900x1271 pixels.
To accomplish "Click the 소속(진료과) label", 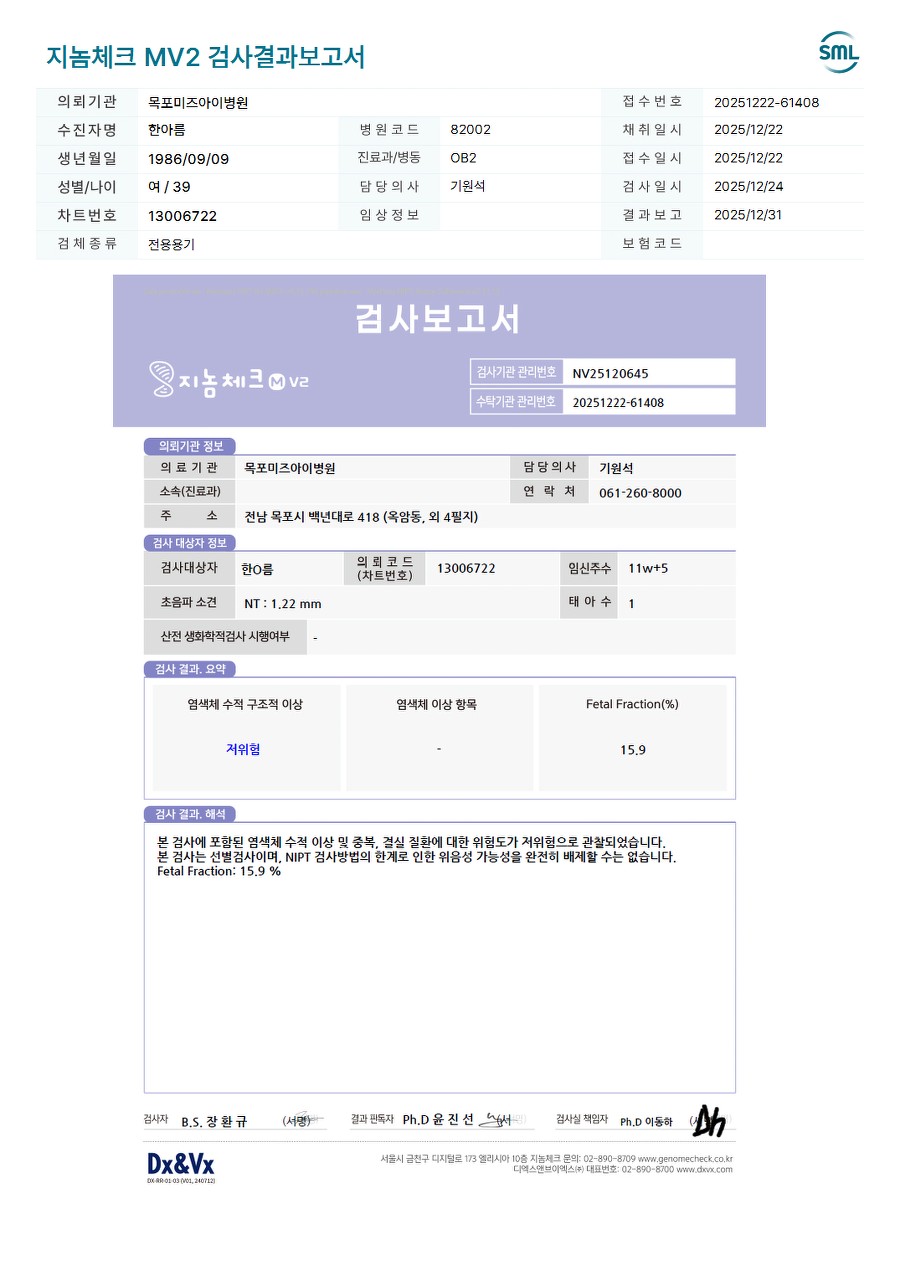I will (x=189, y=492).
